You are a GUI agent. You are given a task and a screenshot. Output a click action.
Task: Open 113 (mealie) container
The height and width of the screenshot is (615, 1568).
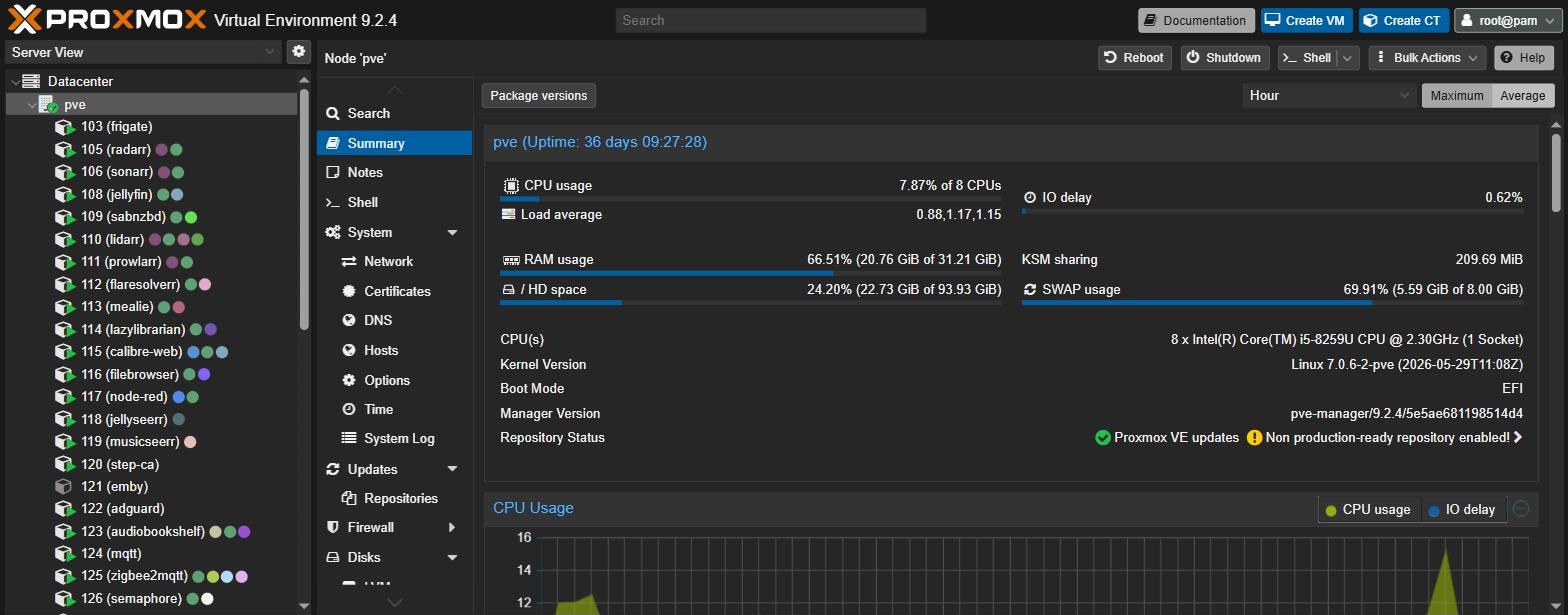(117, 306)
